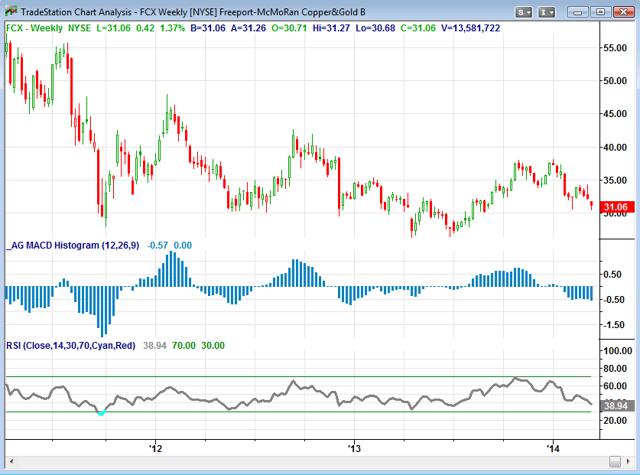Image resolution: width=640 pixels, height=475 pixels.
Task: Click the red '31.06' price marker on the price axis
Action: (x=616, y=207)
